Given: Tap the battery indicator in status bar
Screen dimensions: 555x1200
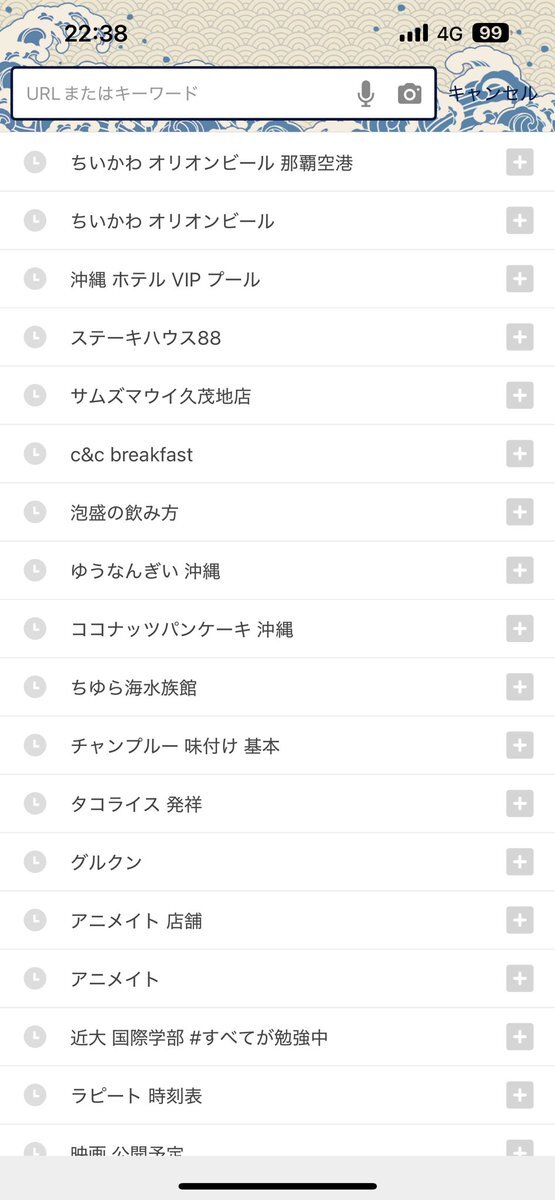Looking at the screenshot, I should point(490,33).
